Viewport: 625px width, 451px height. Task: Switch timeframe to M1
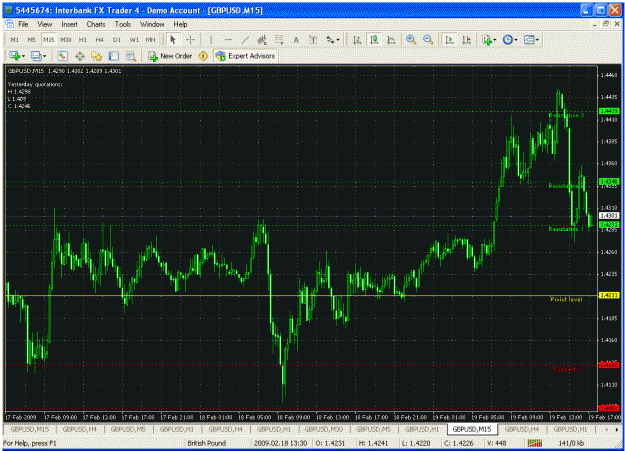[15, 40]
